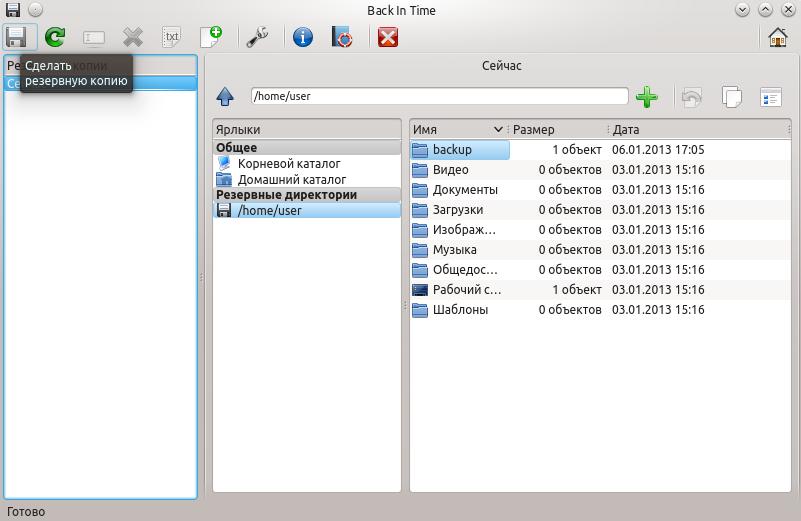This screenshot has width=801, height=521.
Task: Select the Документы folder
Action: pos(600,190)
